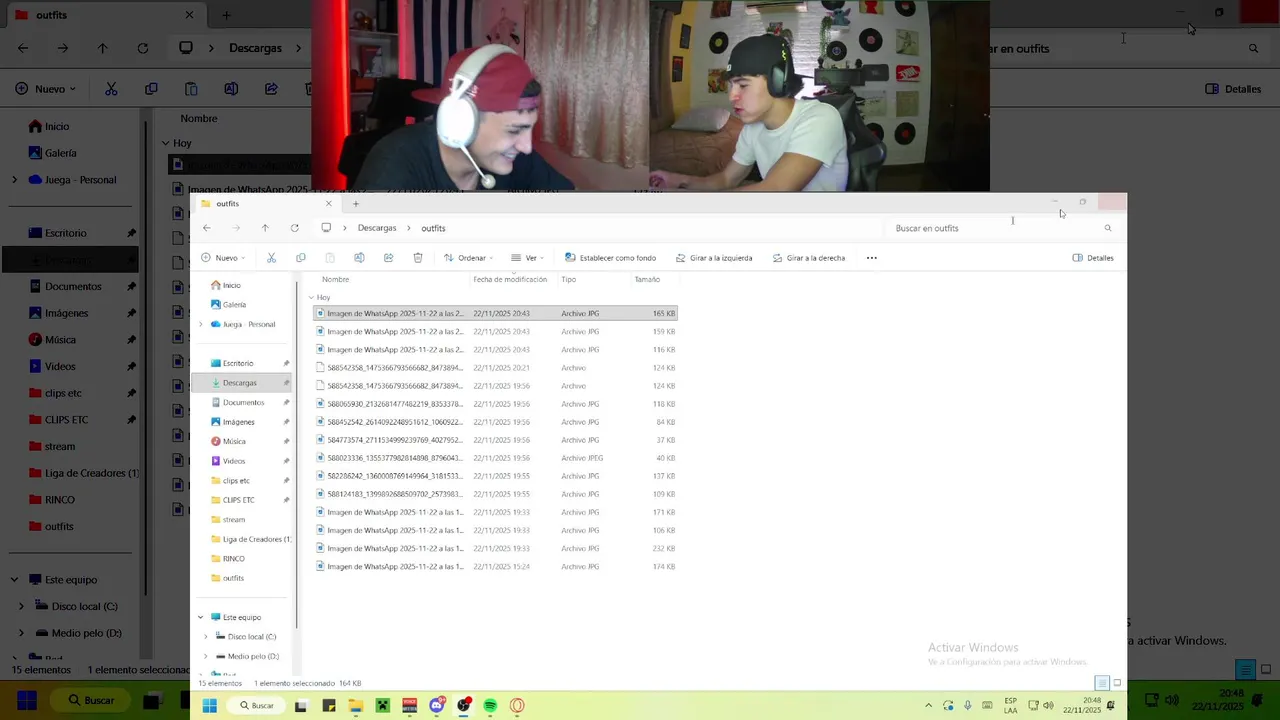The height and width of the screenshot is (720, 1280).
Task: Select the Archivo JPEG 40 KB file
Action: tap(495, 458)
